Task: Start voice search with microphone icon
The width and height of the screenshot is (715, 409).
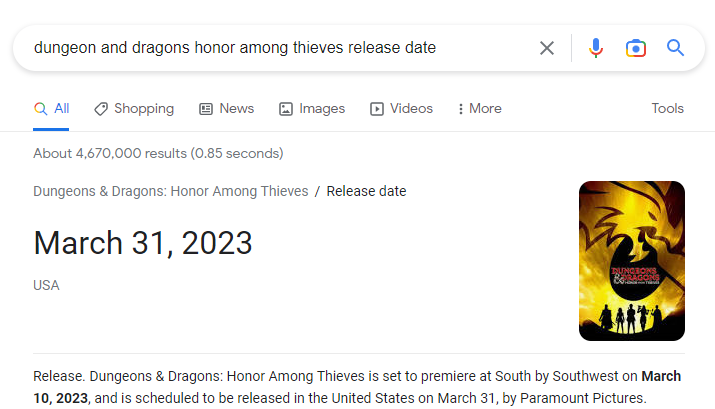Action: point(596,48)
